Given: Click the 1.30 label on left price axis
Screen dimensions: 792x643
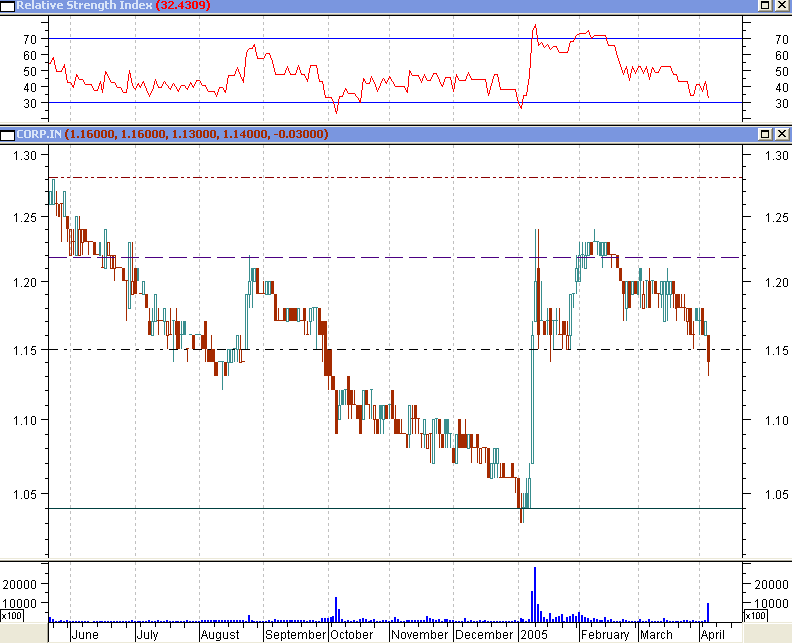Looking at the screenshot, I should tap(25, 156).
